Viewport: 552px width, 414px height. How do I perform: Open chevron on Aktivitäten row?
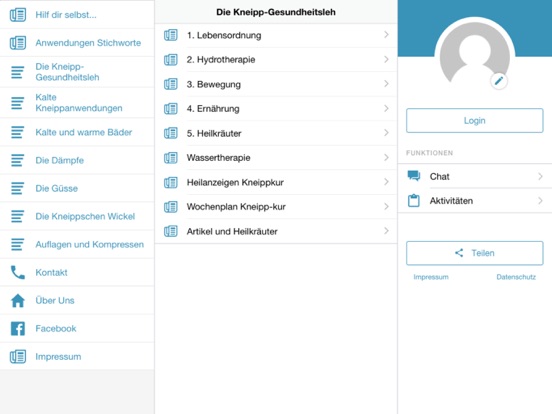[x=540, y=201]
